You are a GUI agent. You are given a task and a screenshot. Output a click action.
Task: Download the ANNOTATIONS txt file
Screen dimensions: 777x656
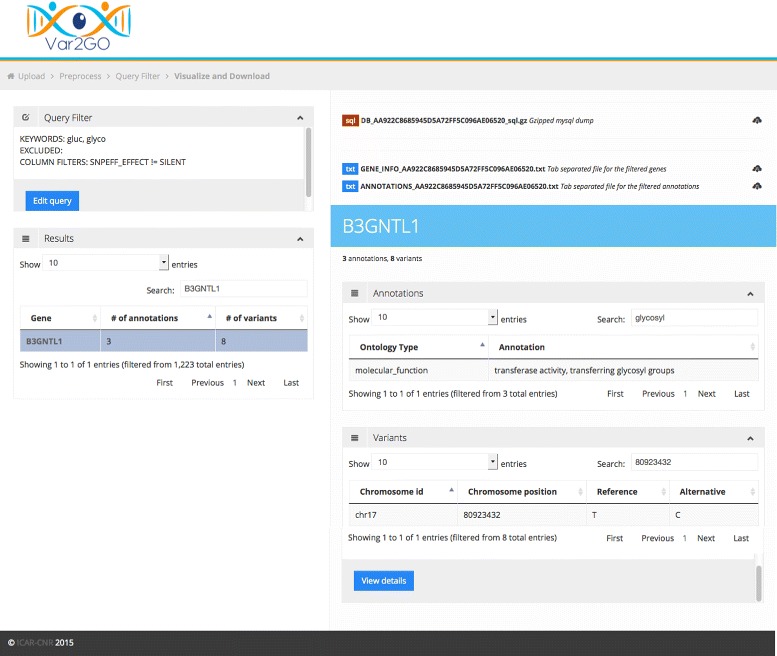click(757, 186)
